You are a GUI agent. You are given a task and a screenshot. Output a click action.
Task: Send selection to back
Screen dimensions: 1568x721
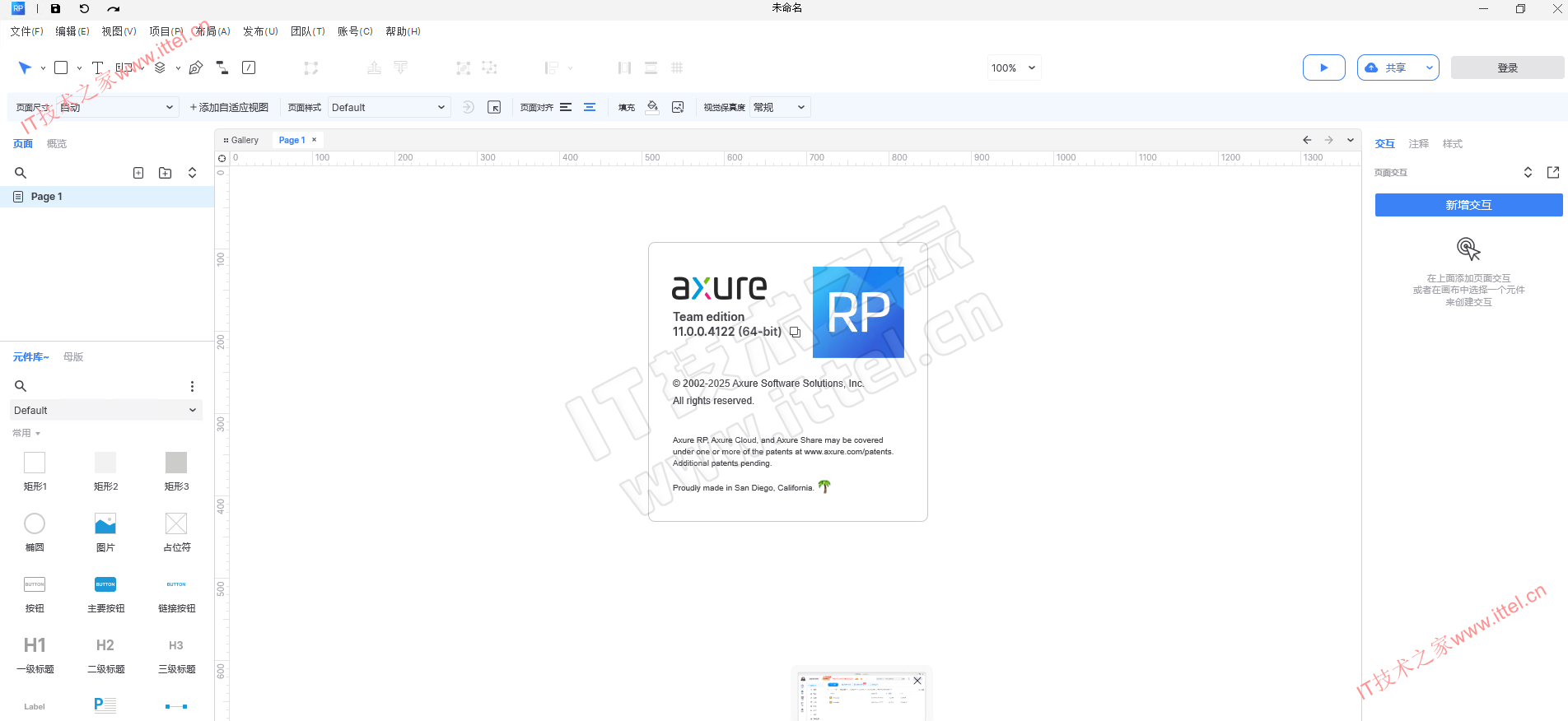(x=401, y=67)
